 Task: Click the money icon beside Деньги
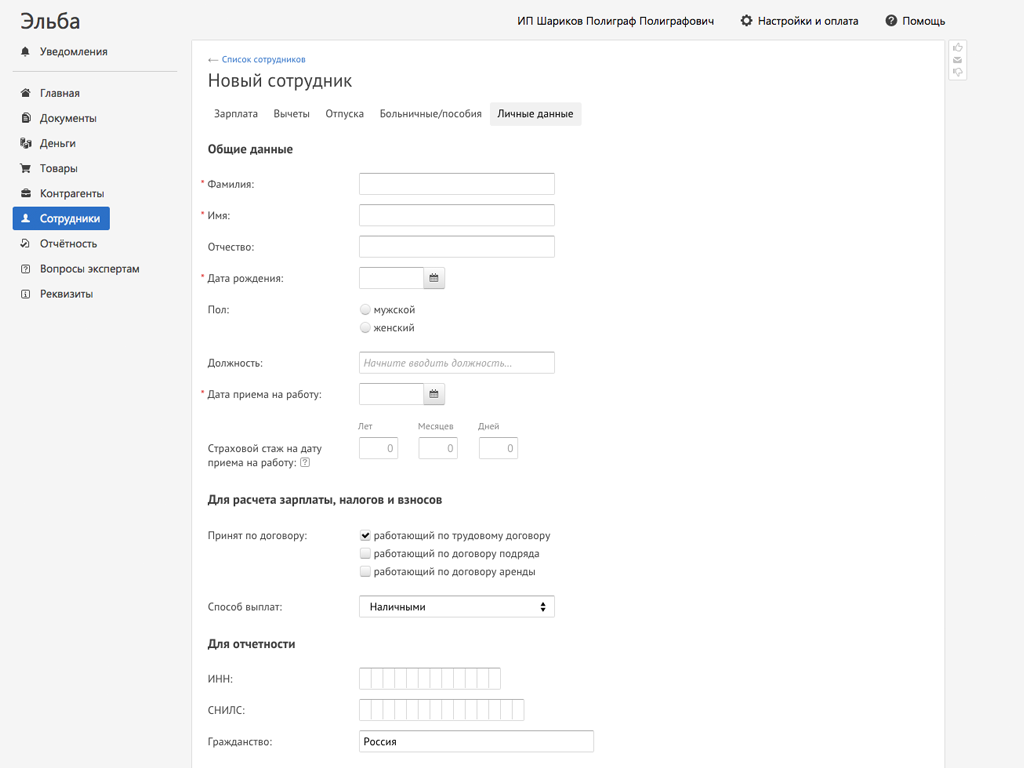click(25, 143)
